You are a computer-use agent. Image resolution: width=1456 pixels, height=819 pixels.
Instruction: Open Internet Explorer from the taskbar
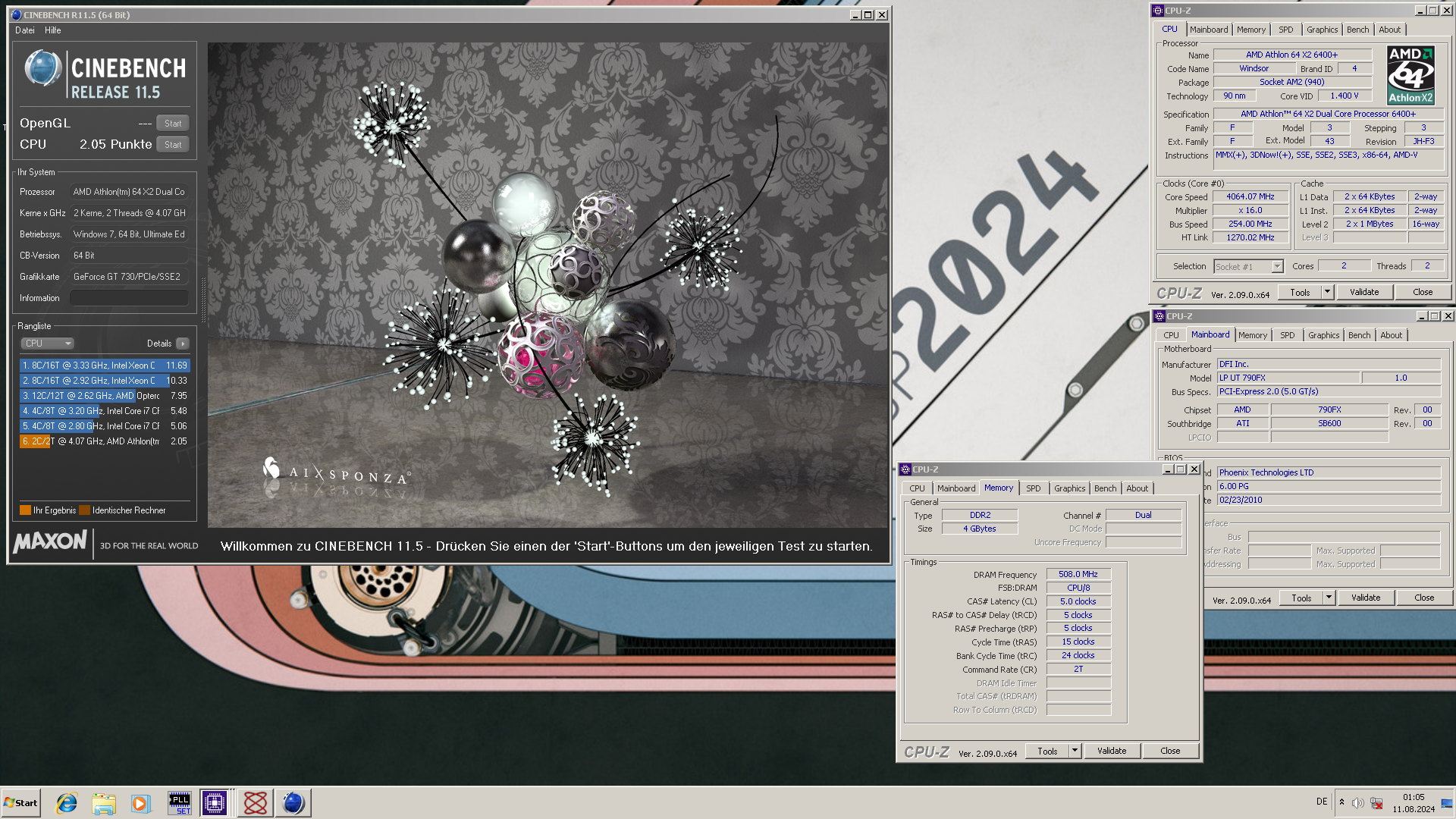(x=67, y=802)
